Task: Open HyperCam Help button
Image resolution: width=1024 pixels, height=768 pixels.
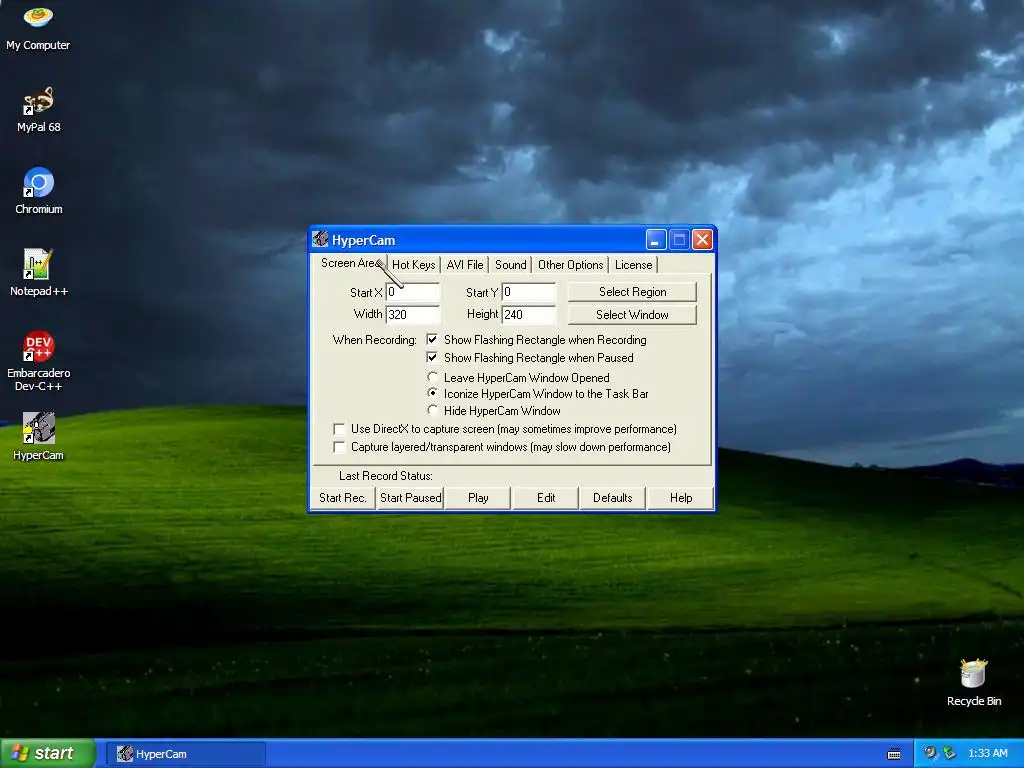Action: (x=680, y=498)
